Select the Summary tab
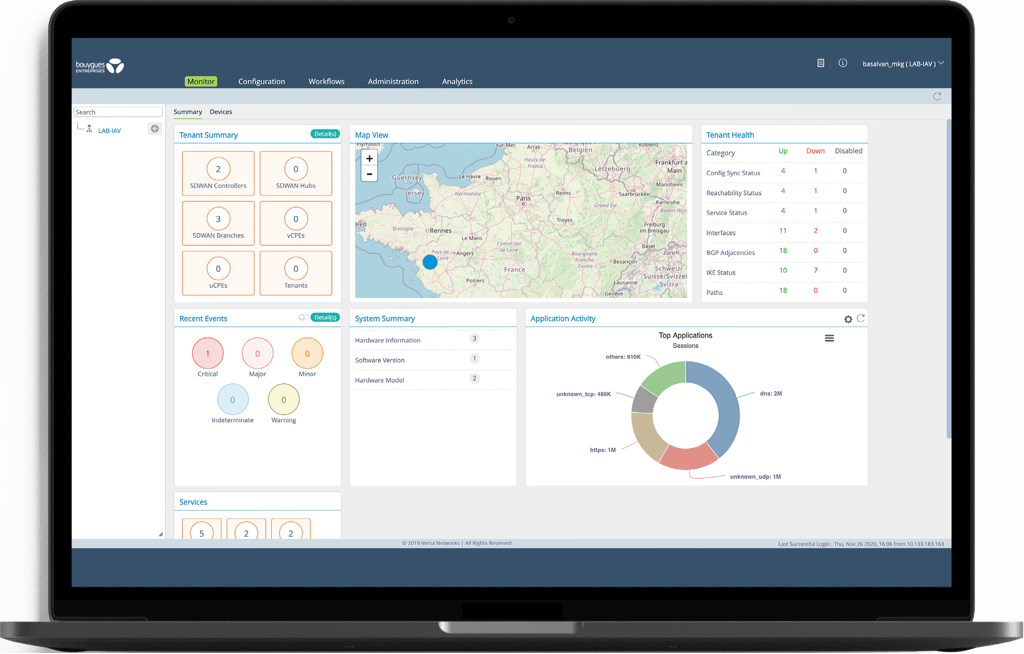1024x654 pixels. coord(187,112)
